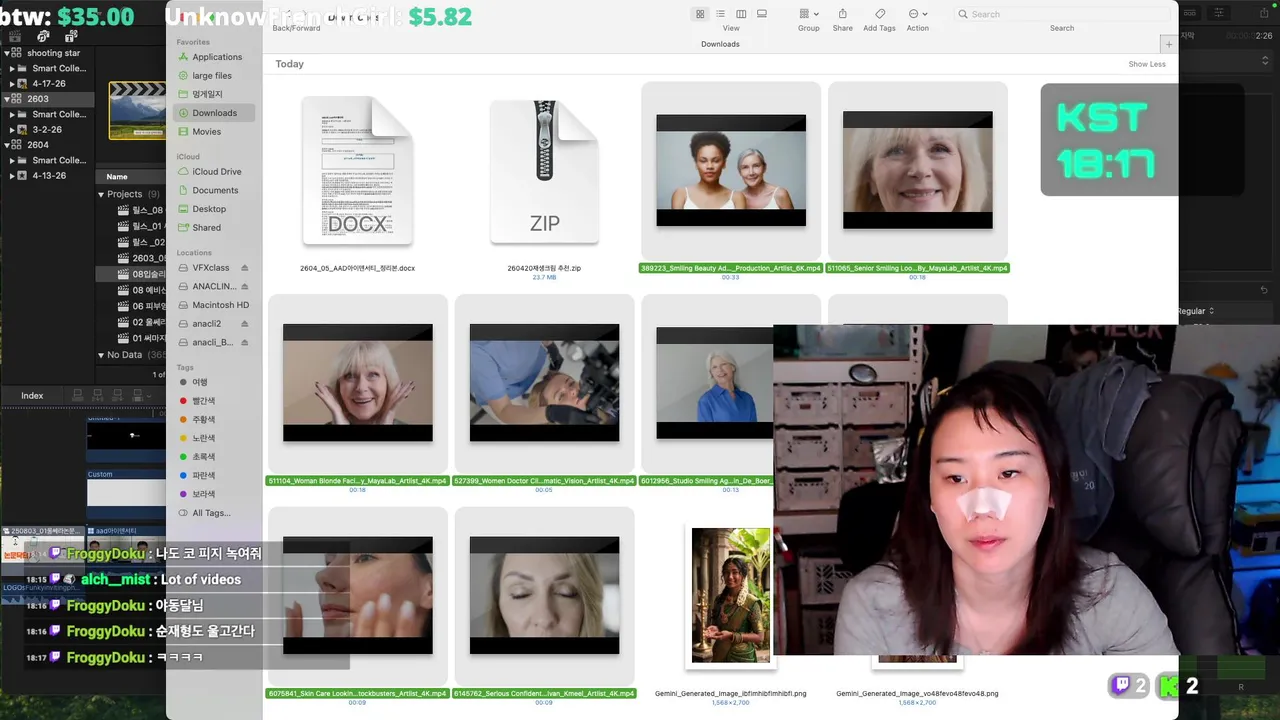1280x720 pixels.
Task: Select Gemini_Generated_Image_ibflmhib png thumbnail
Action: (x=731, y=595)
